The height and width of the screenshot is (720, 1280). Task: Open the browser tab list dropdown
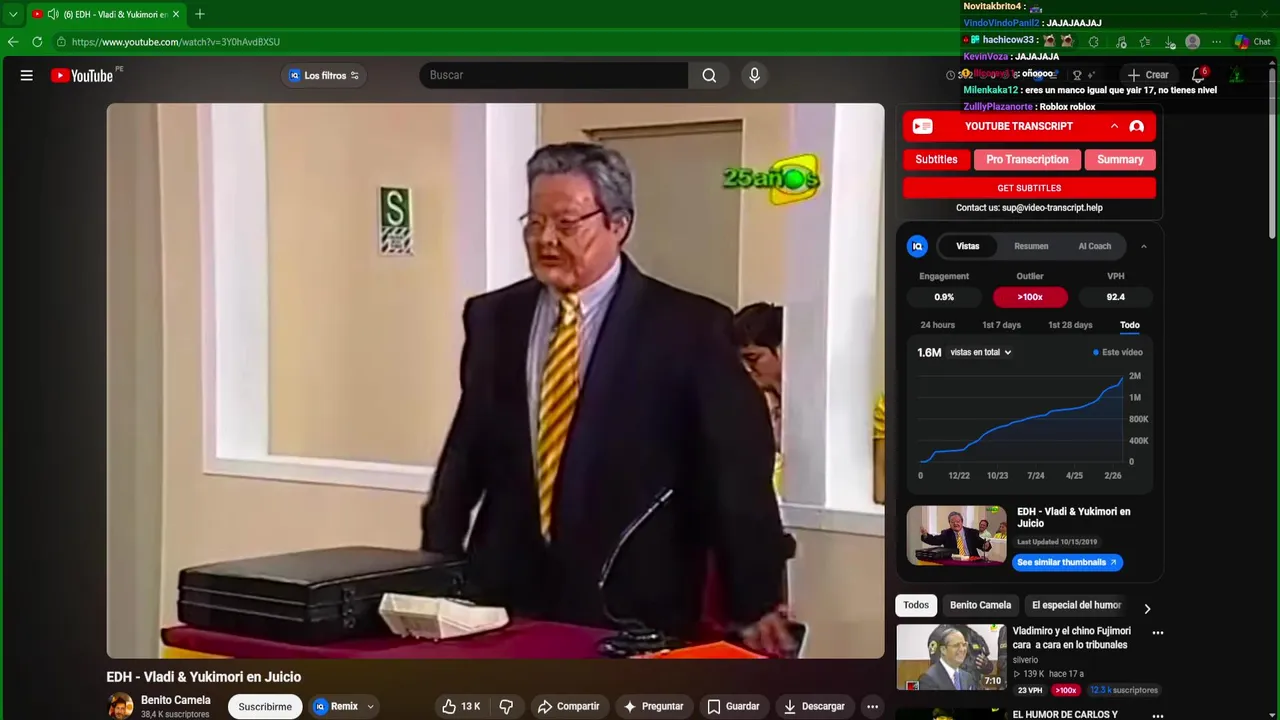click(x=13, y=14)
